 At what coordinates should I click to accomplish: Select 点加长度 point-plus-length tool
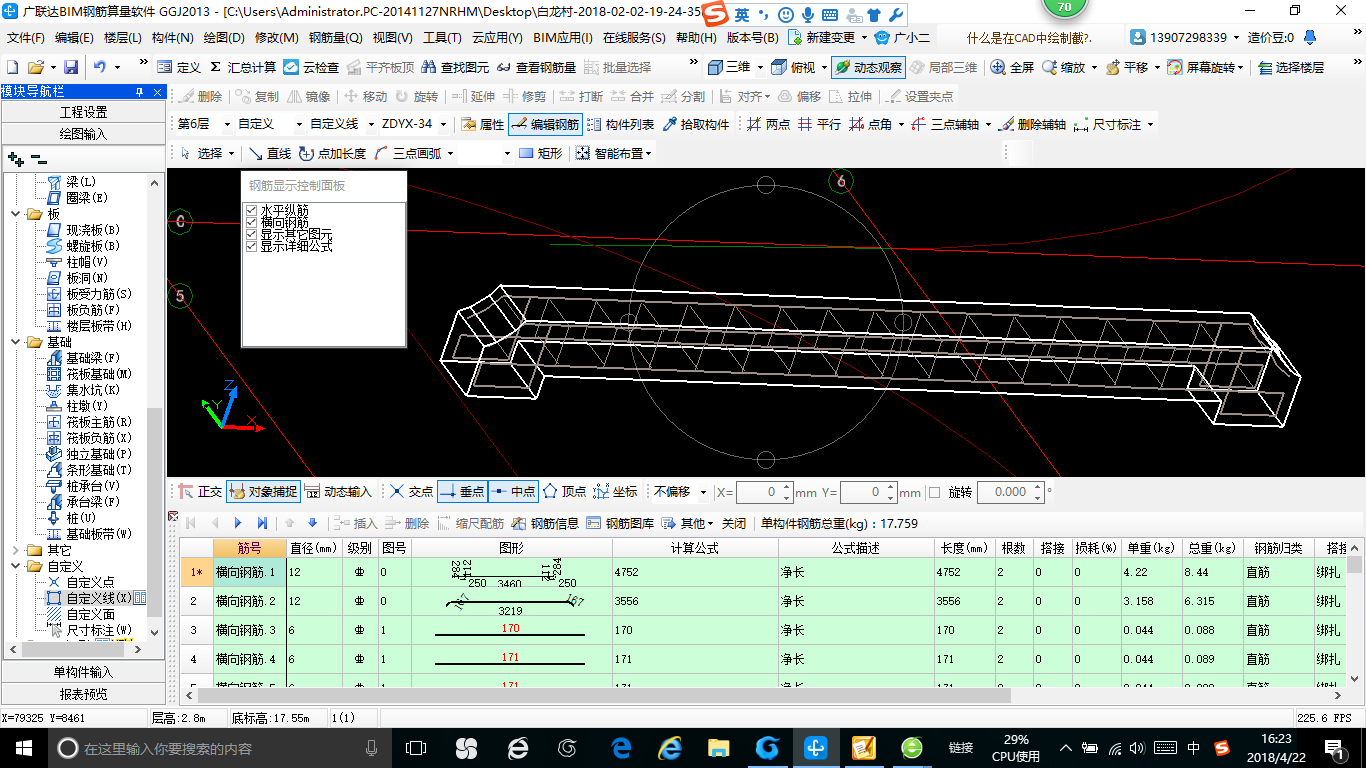coord(332,153)
